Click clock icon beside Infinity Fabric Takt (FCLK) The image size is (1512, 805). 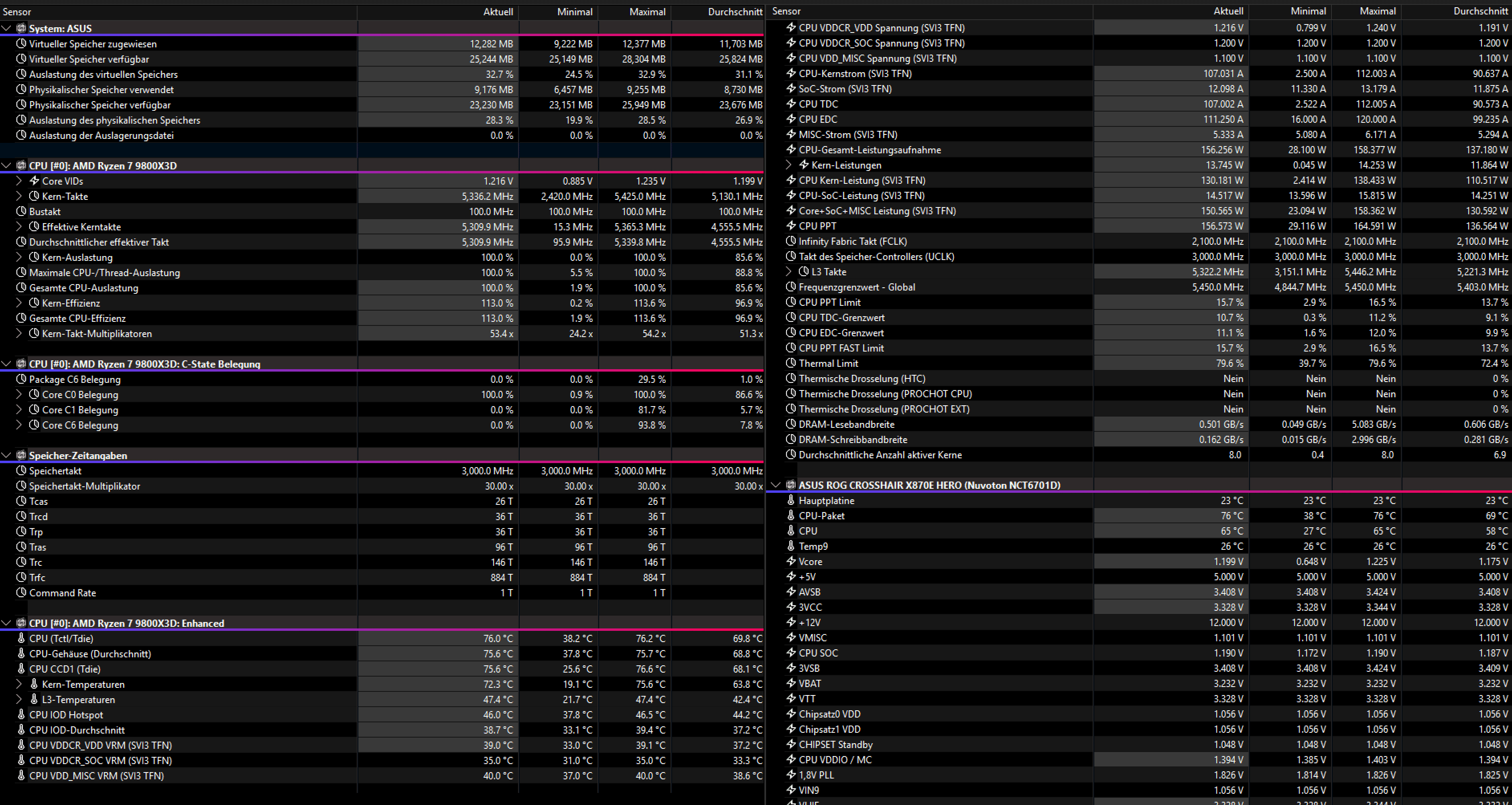pyautogui.click(x=791, y=241)
